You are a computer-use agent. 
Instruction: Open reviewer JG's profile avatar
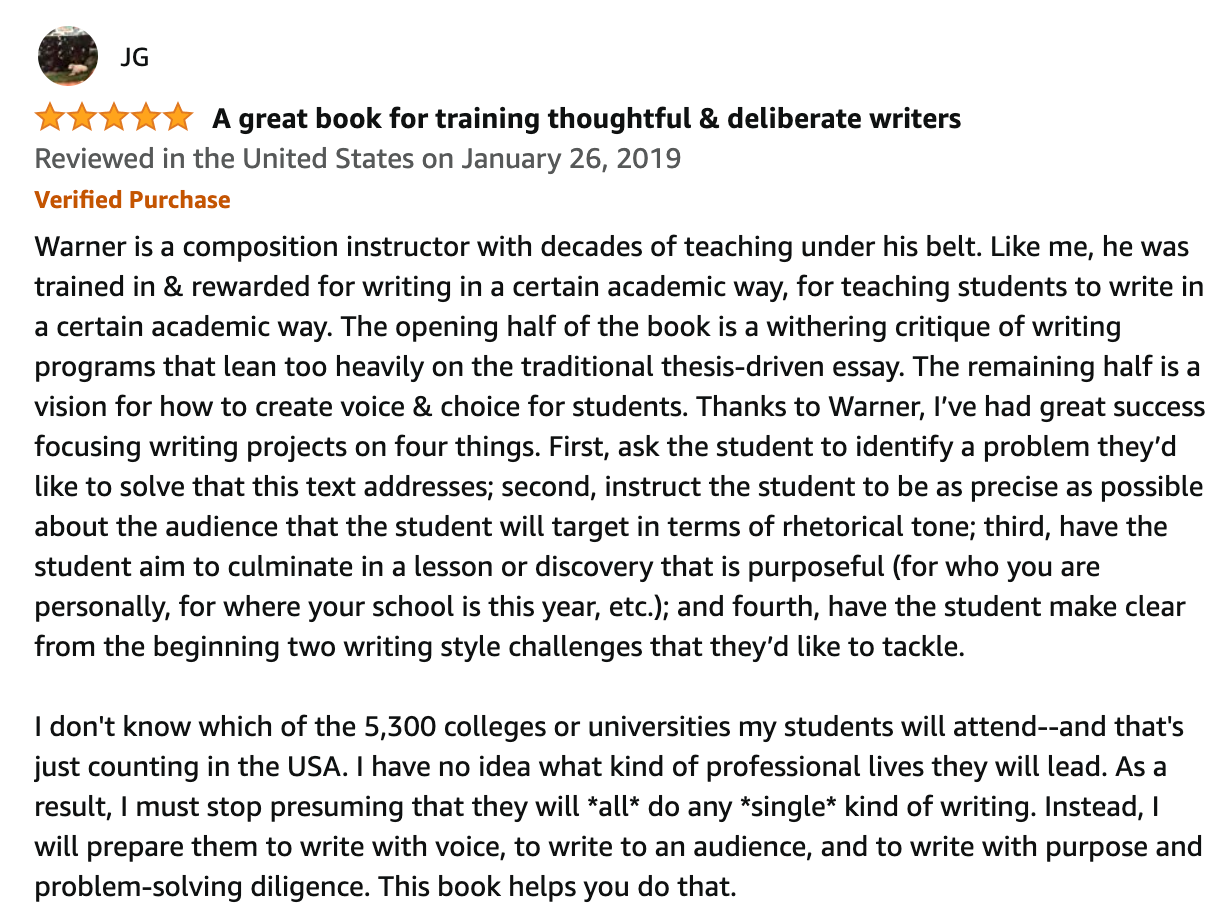(68, 56)
